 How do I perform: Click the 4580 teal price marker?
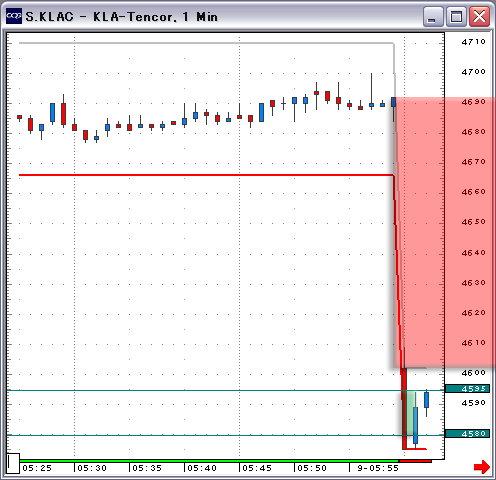click(467, 434)
